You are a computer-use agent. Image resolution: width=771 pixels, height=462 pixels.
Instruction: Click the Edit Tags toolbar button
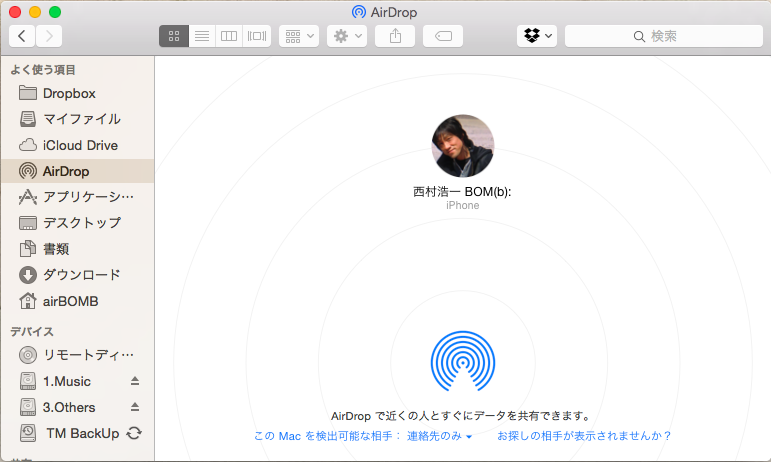[443, 36]
